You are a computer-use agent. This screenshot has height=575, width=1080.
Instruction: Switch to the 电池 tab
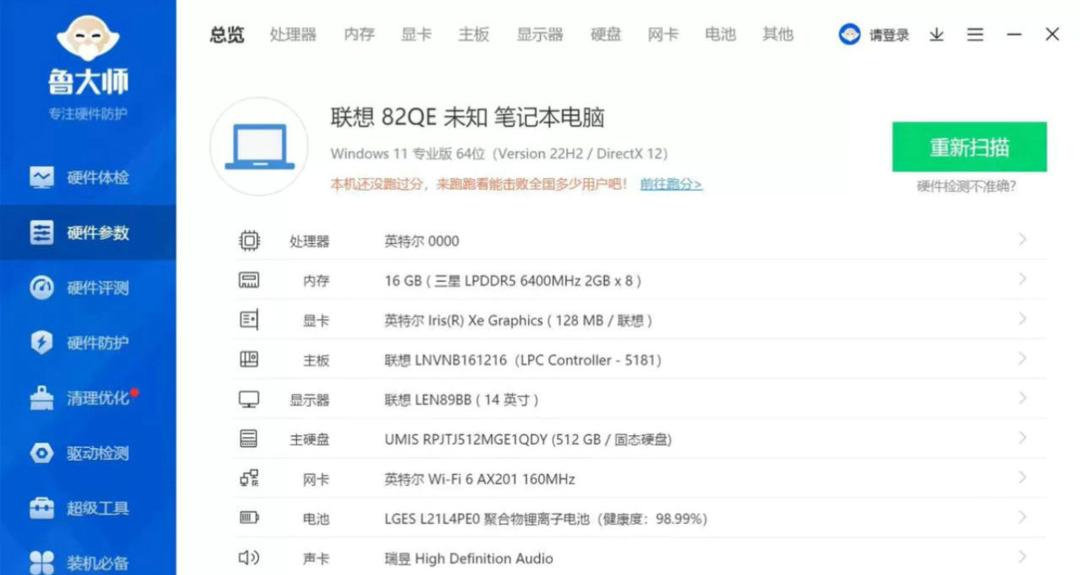720,34
